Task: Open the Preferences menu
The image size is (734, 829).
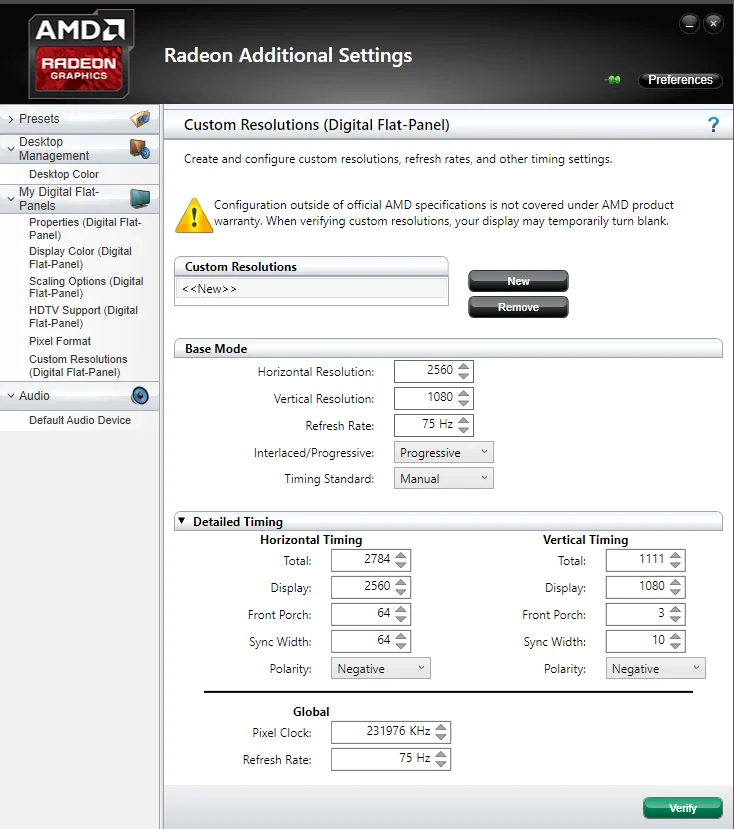Action: coord(680,80)
